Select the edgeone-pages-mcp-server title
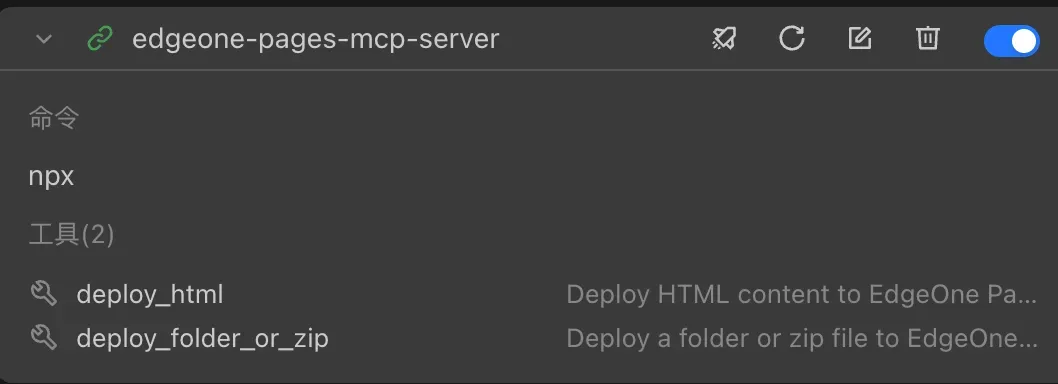This screenshot has width=1058, height=384. 315,39
